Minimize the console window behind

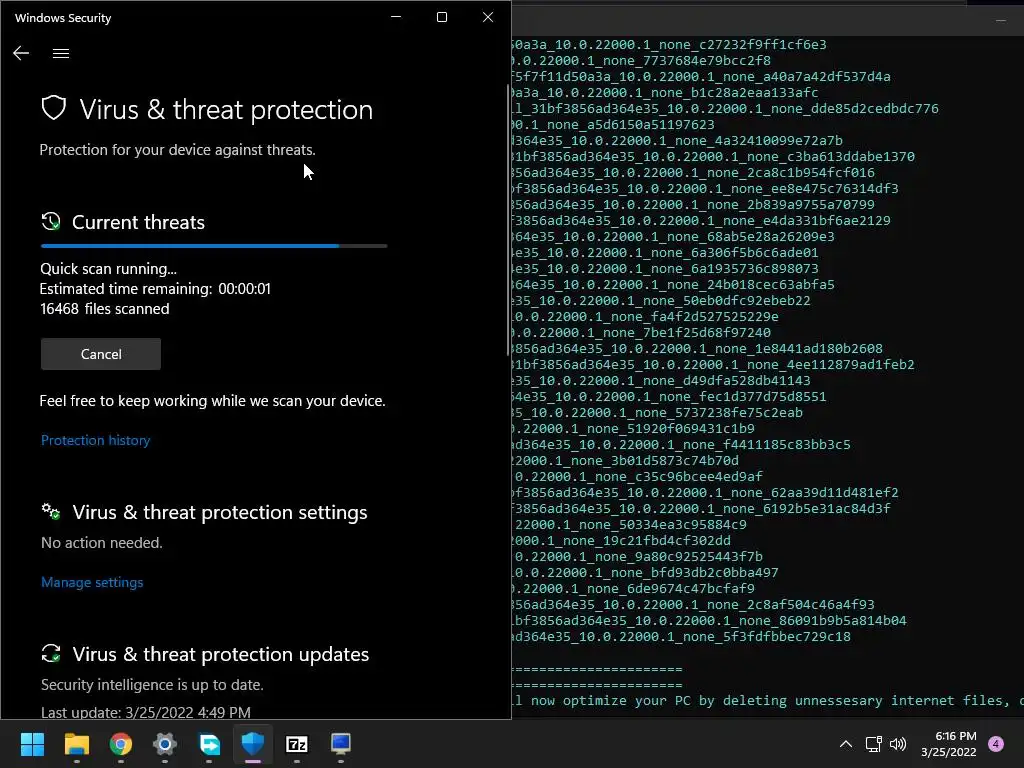pyautogui.click(x=1000, y=21)
